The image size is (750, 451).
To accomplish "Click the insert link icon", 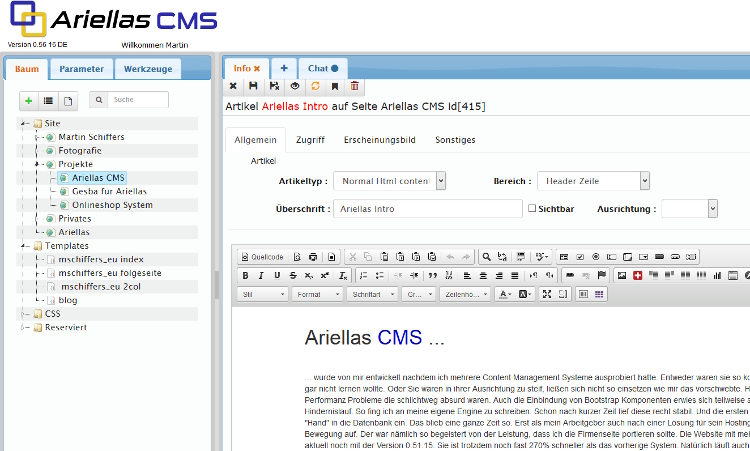I will click(x=570, y=275).
